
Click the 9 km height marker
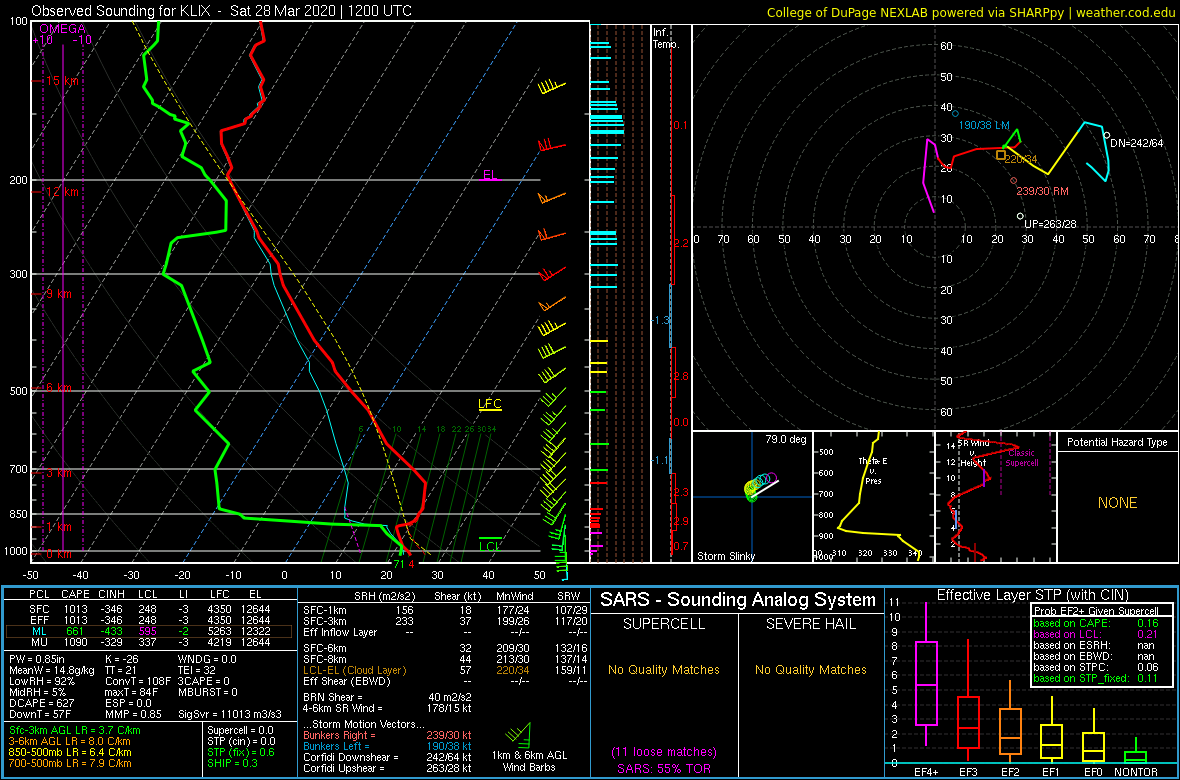click(59, 294)
